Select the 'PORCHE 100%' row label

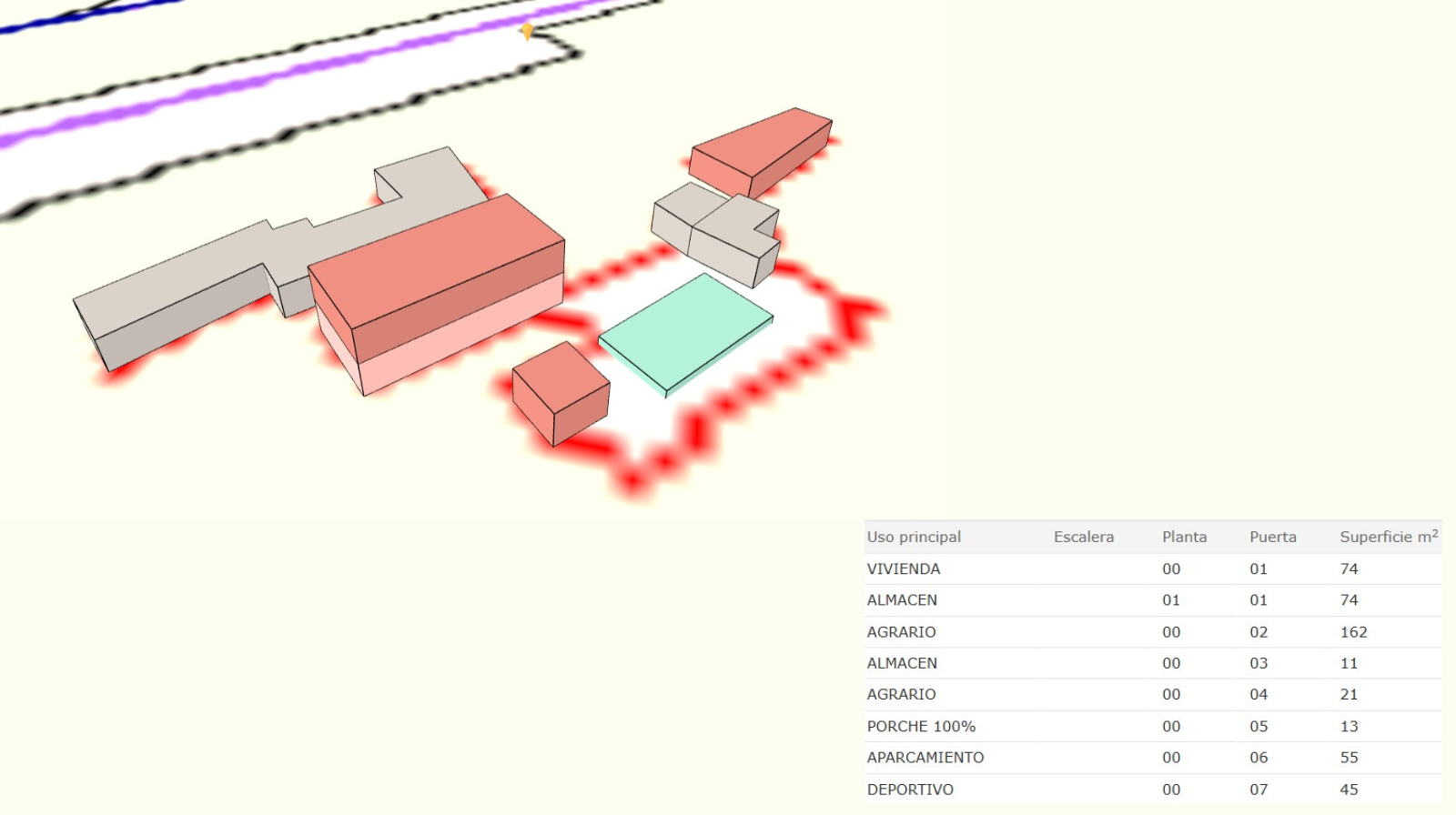coord(921,726)
